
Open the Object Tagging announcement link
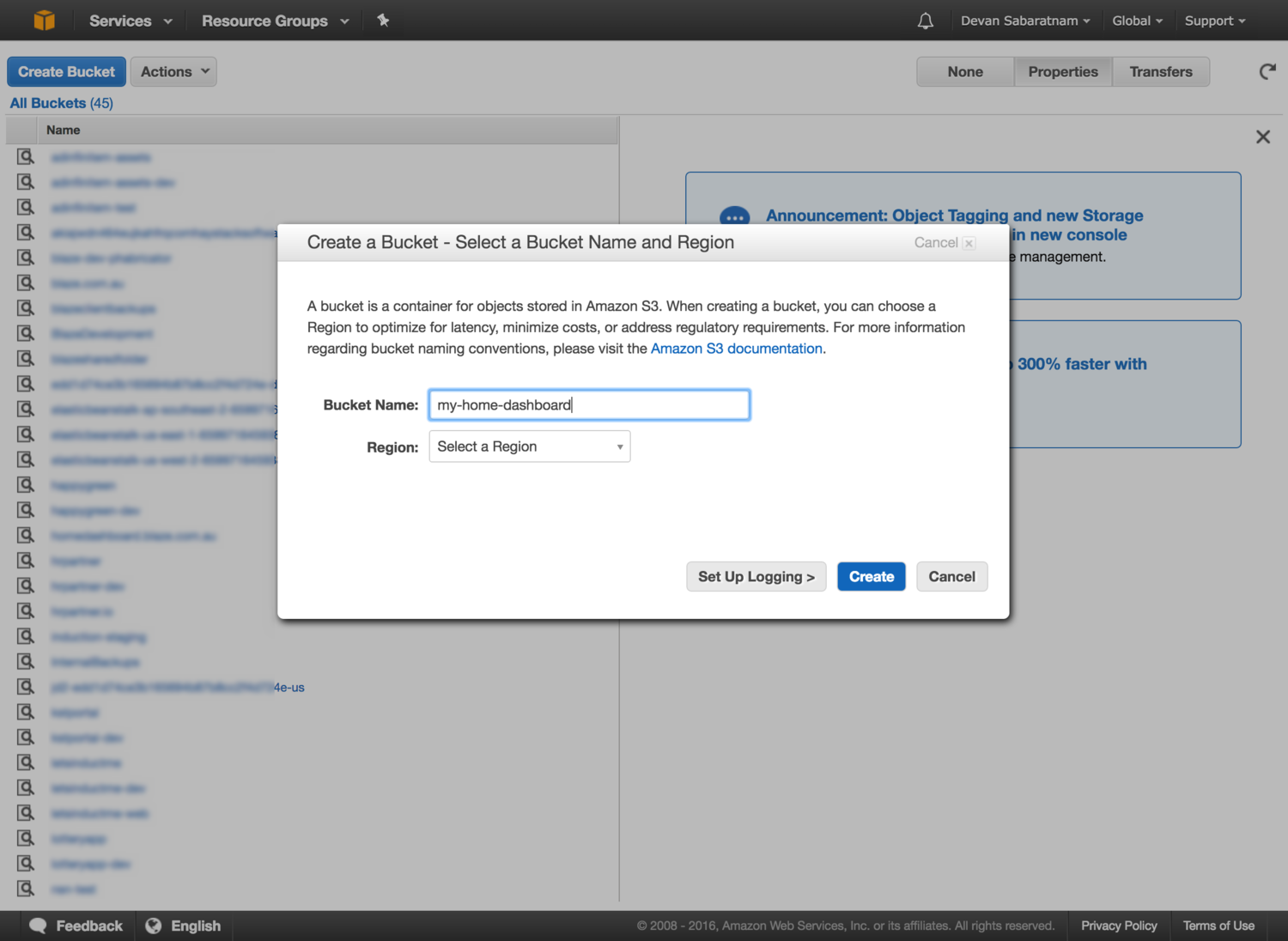(954, 225)
